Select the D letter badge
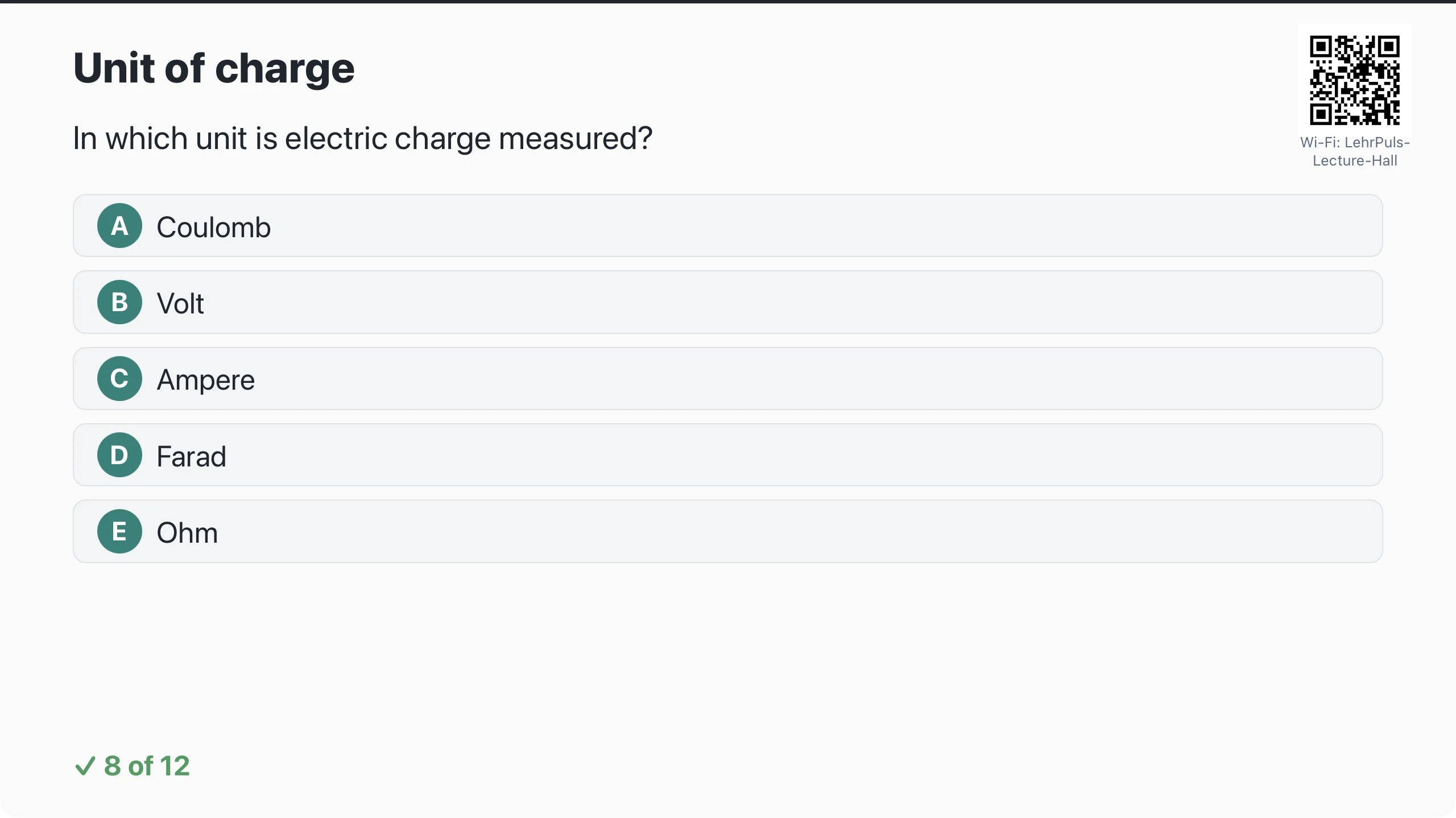1456x818 pixels. click(x=119, y=455)
